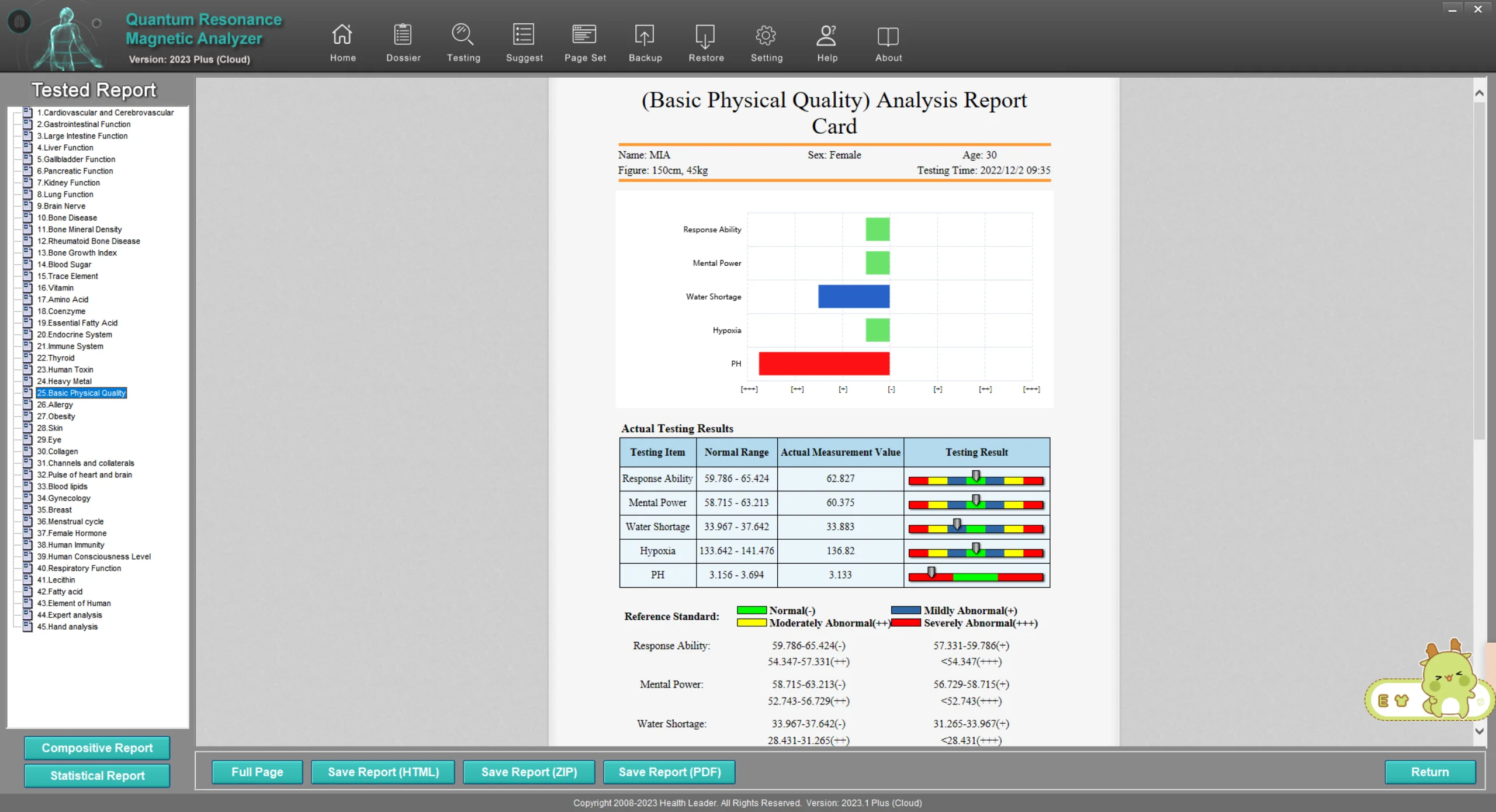Select 4.Liver Function in report tree
The height and width of the screenshot is (812, 1496).
tap(65, 148)
